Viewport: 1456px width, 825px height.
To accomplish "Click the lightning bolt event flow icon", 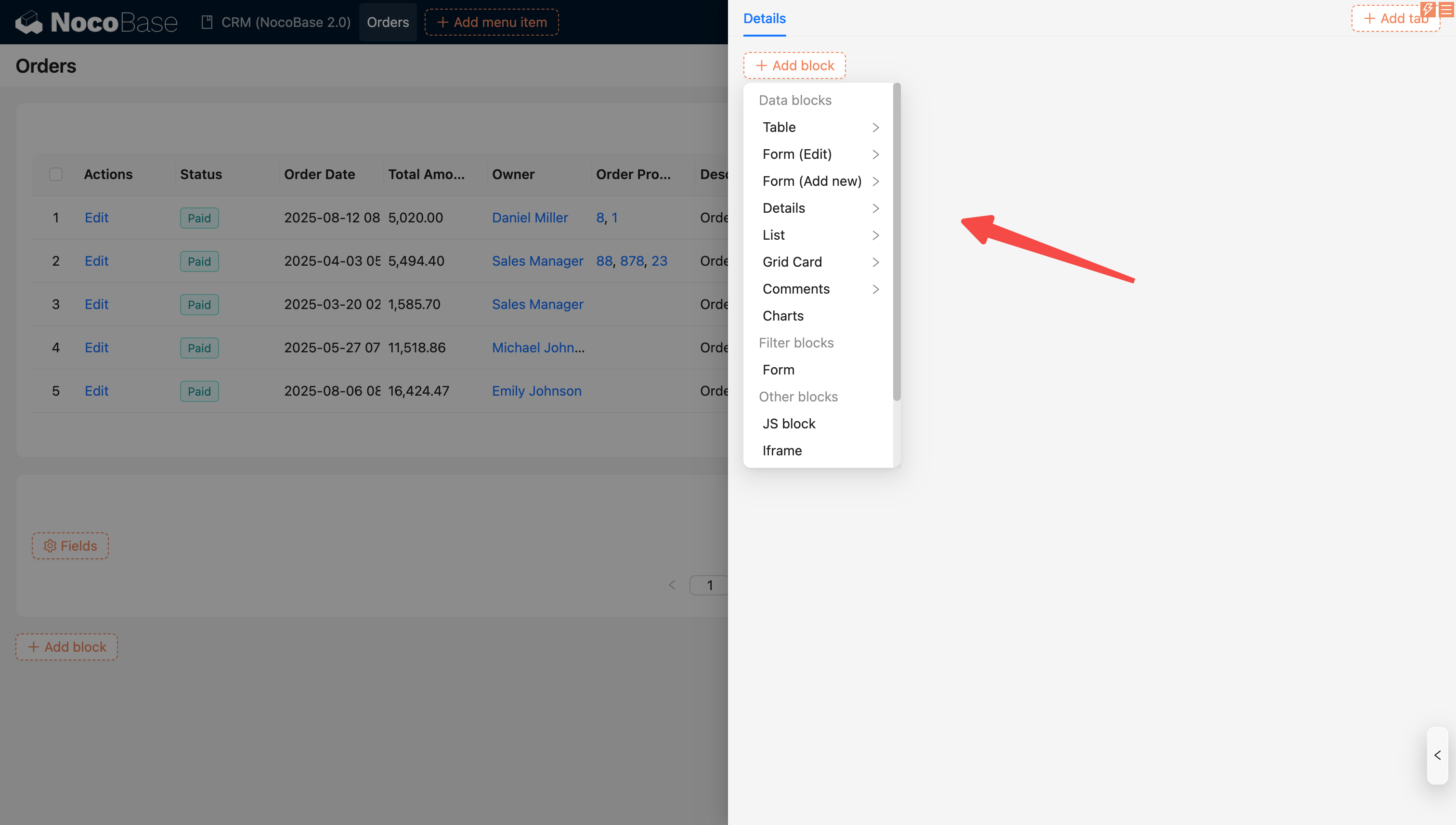I will (1428, 9).
